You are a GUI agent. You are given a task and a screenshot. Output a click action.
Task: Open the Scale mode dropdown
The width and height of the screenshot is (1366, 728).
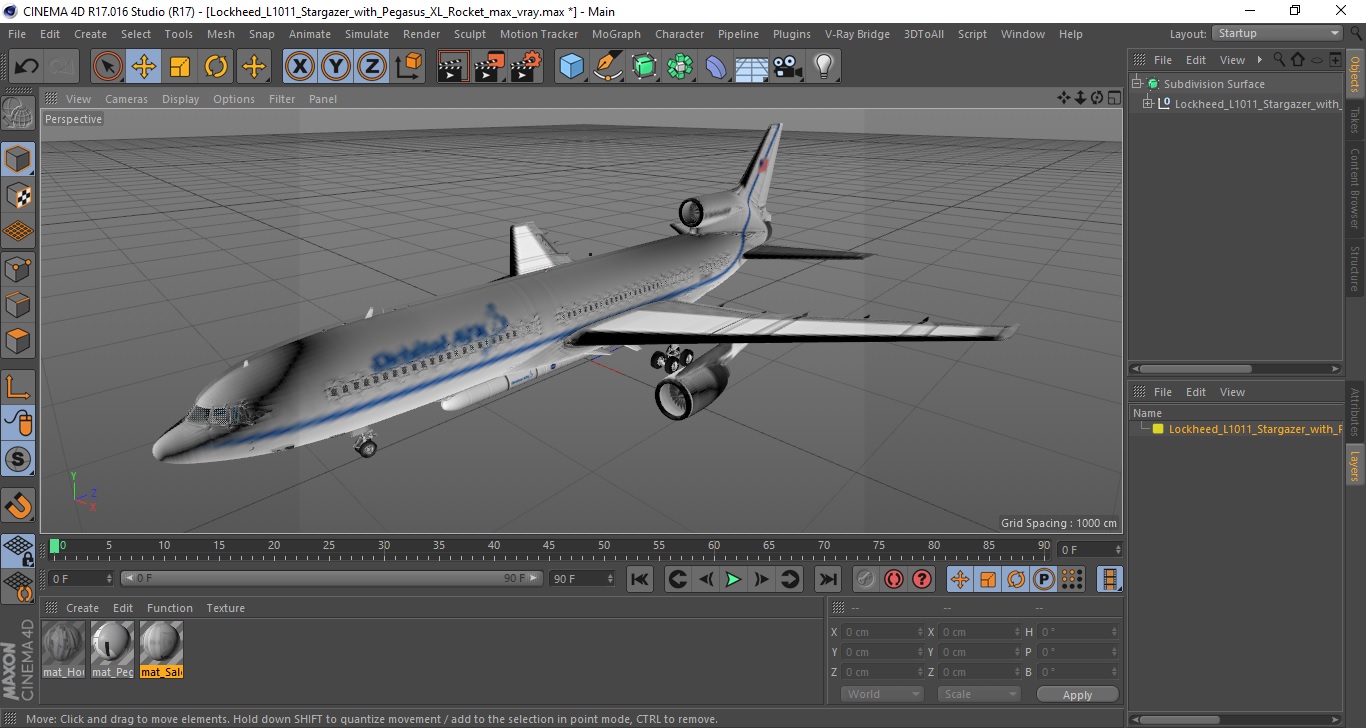(x=978, y=694)
